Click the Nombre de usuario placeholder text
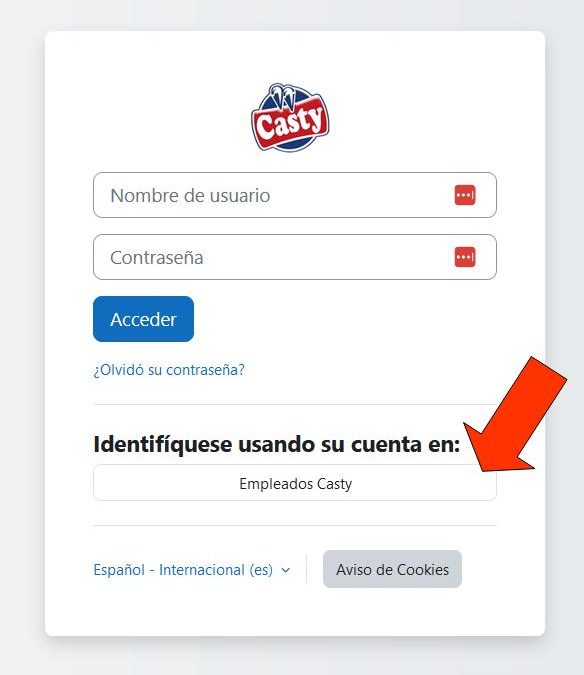584x675 pixels. (x=190, y=195)
